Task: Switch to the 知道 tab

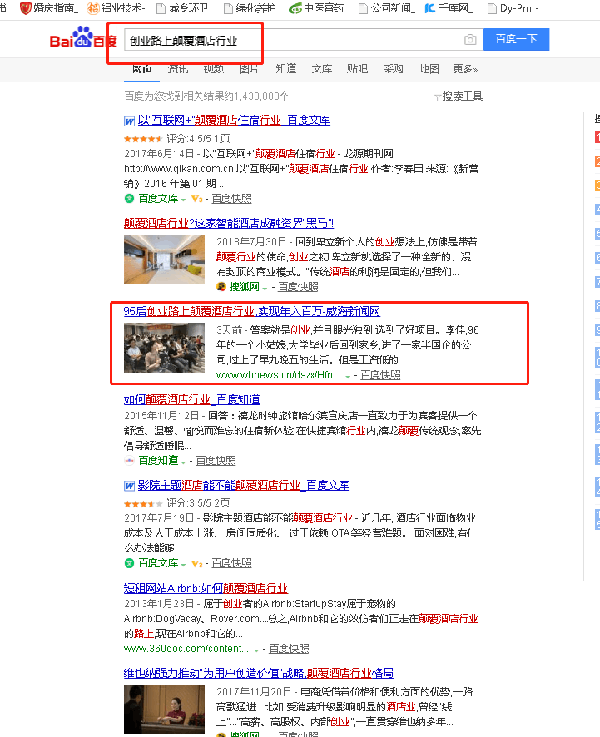Action: click(286, 69)
